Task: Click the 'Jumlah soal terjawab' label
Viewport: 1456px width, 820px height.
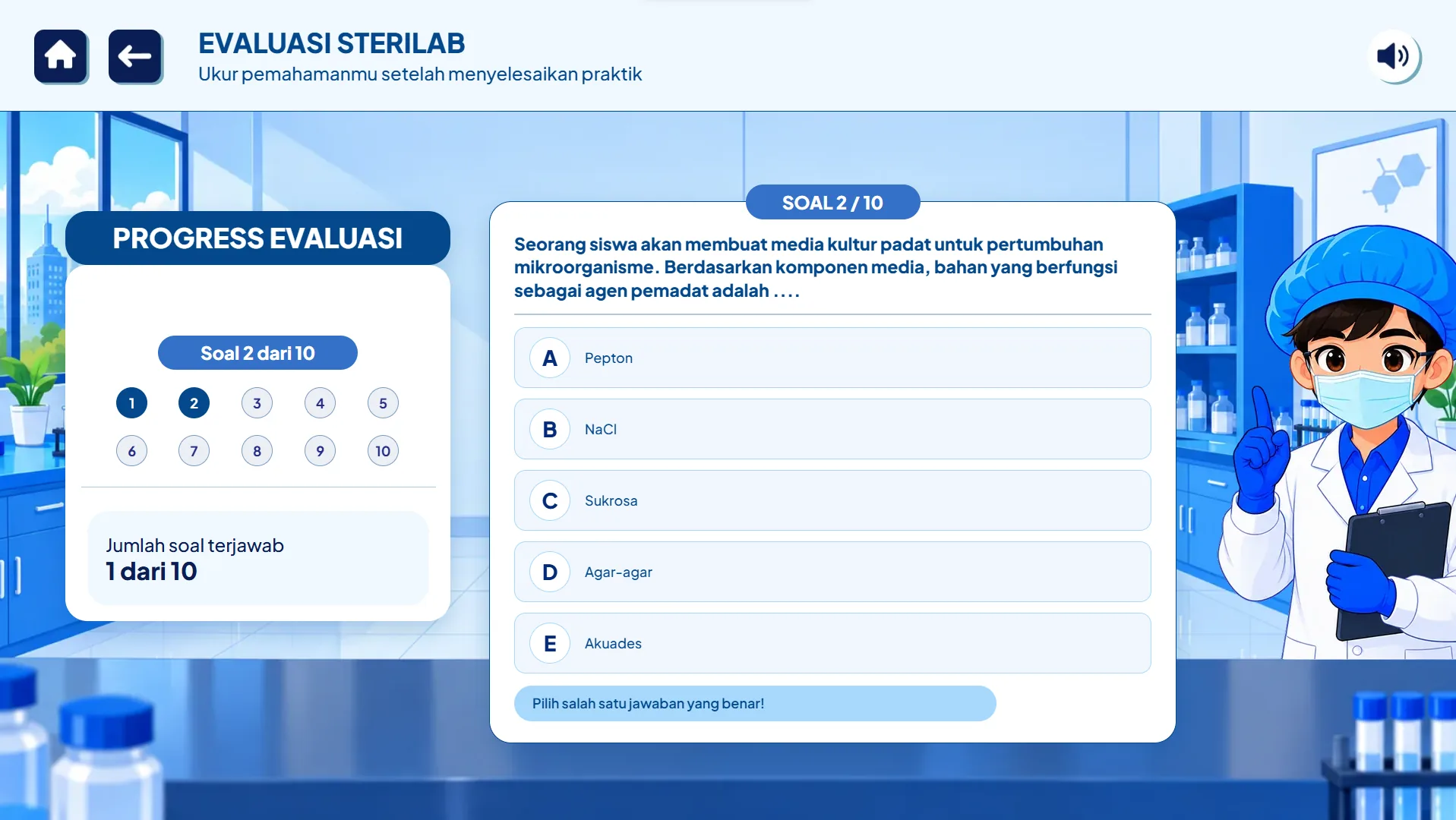Action: 194,545
